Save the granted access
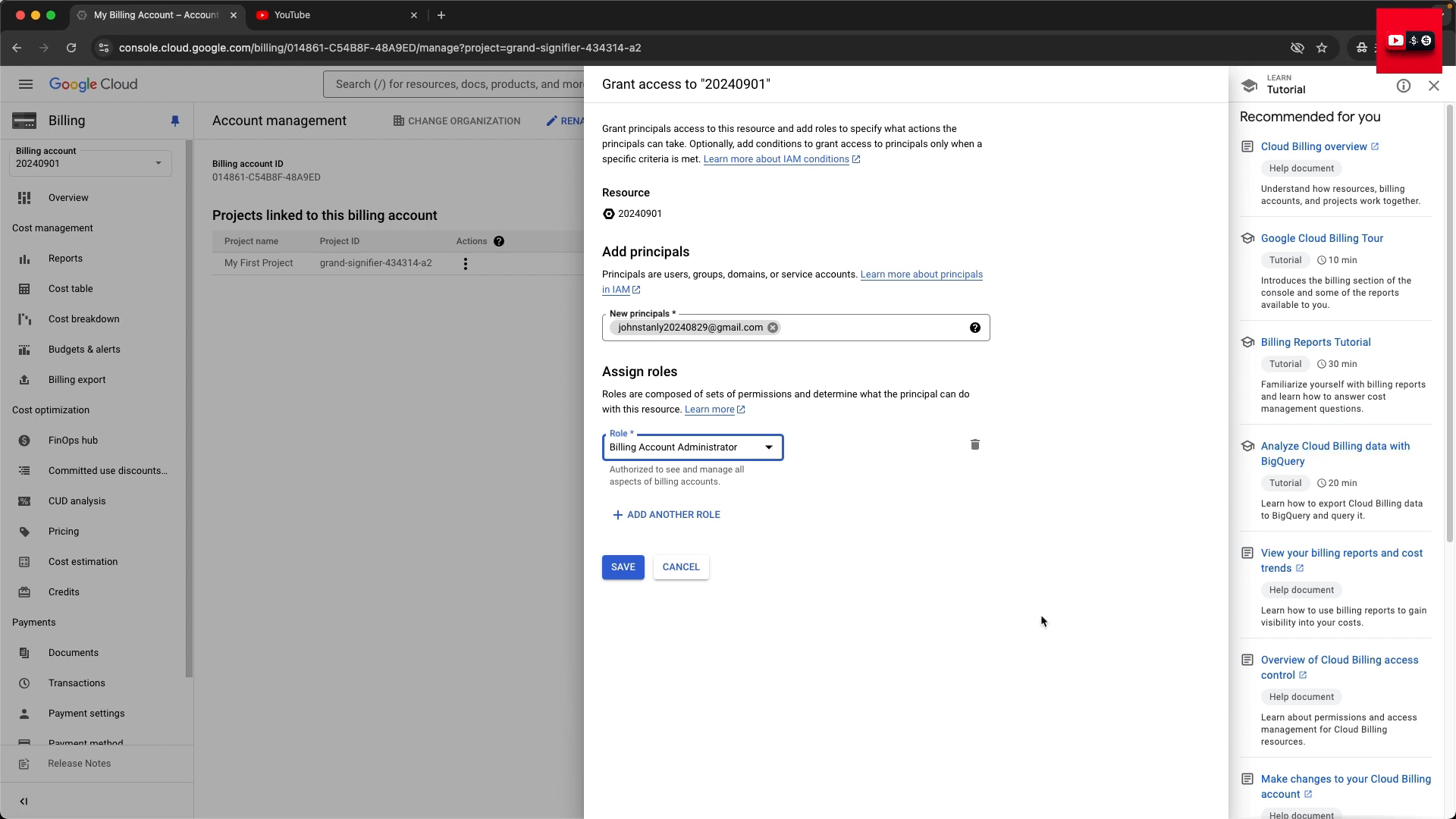The width and height of the screenshot is (1456, 819). (x=623, y=567)
